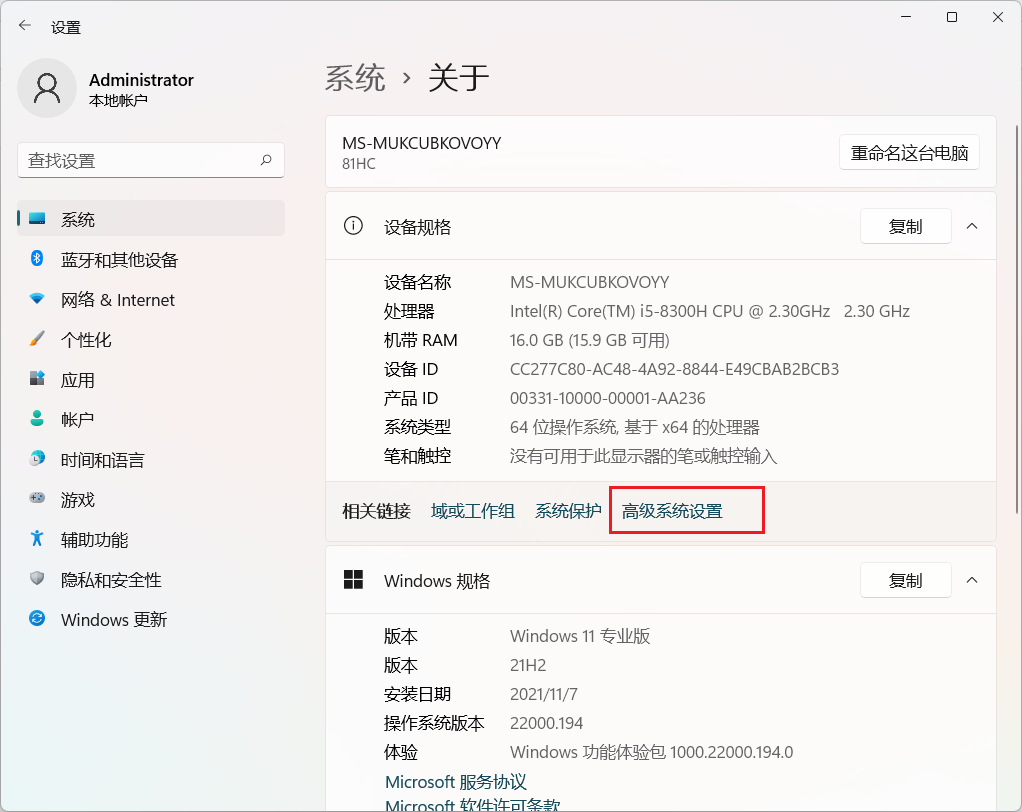Click the personalization paintbrush icon
The width and height of the screenshot is (1022, 812).
[37, 339]
